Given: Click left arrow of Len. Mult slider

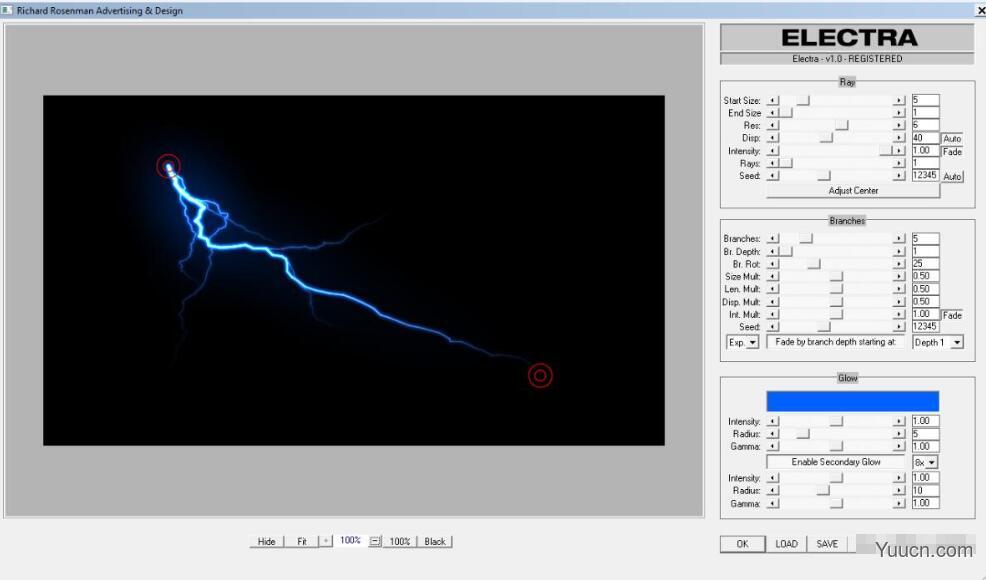Looking at the screenshot, I should 773,289.
